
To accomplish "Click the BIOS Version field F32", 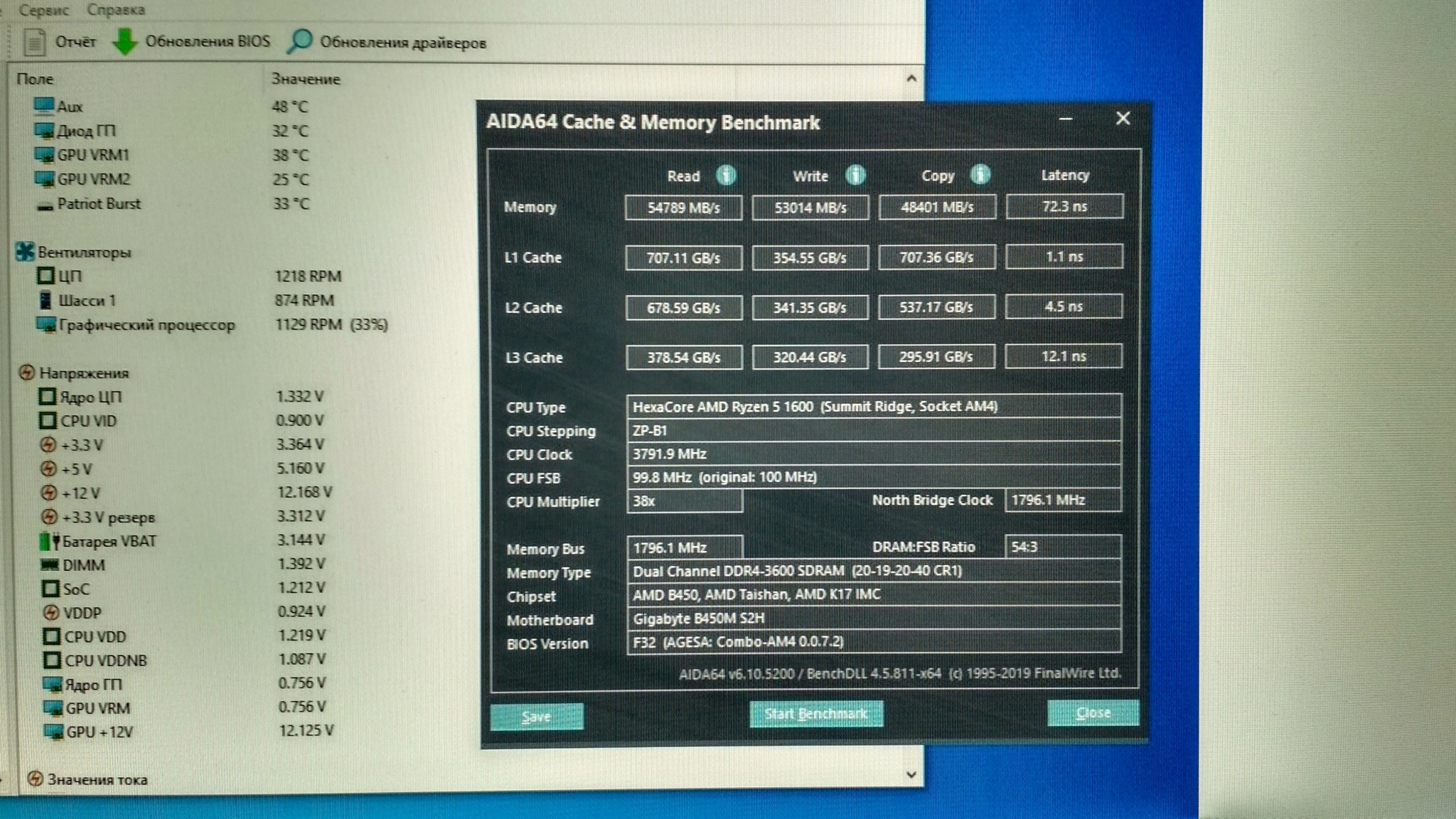I will coord(874,641).
